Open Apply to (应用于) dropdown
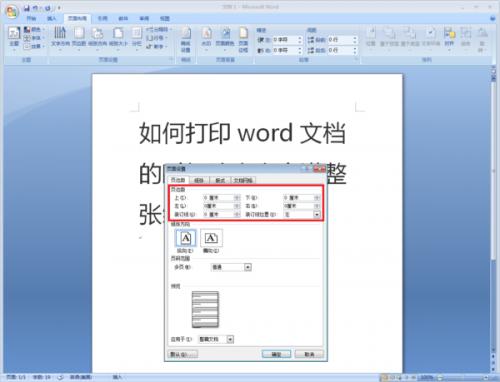This screenshot has height=382, width=500. click(230, 339)
